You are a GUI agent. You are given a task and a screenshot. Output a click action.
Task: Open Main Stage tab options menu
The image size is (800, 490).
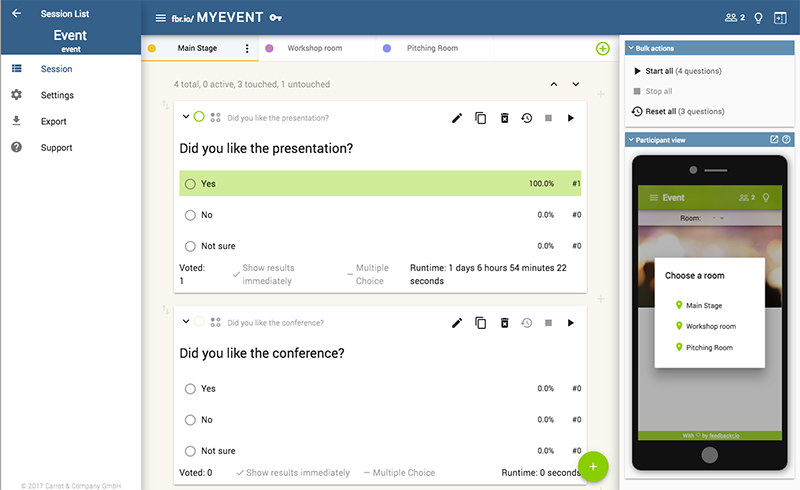click(247, 48)
